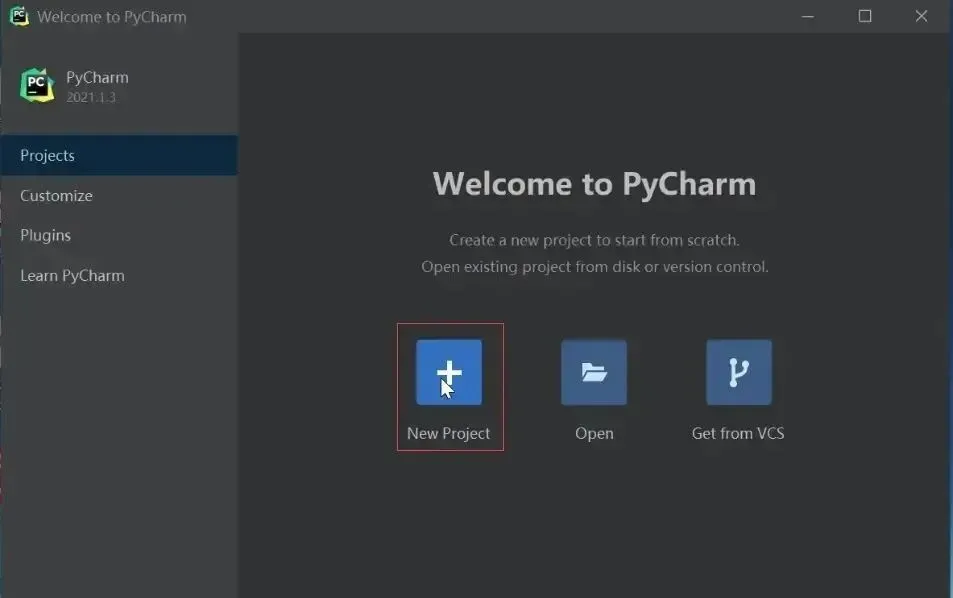Click the 2021.1.3 version text

(x=91, y=97)
